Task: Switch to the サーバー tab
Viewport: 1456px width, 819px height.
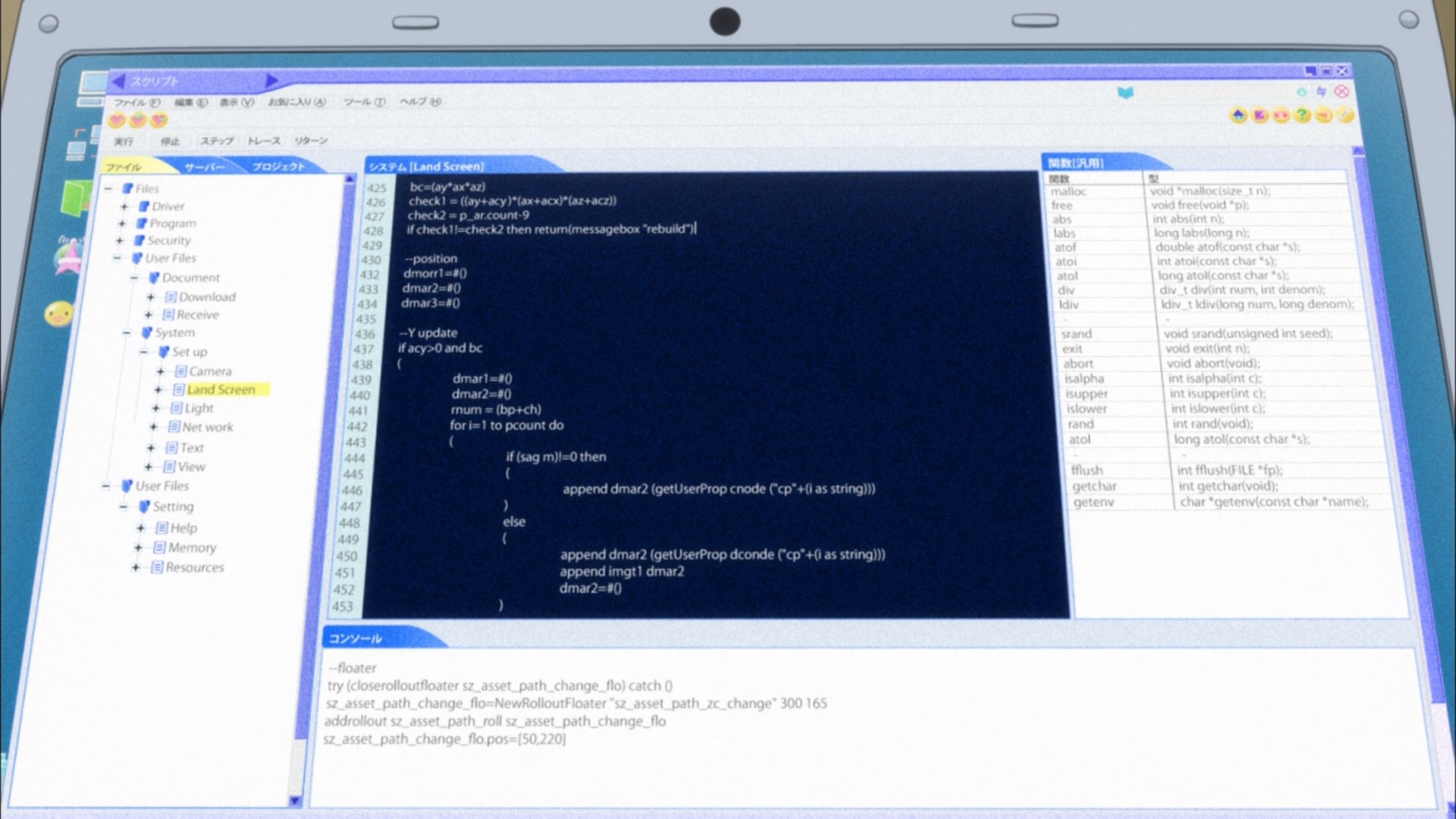Action: pos(204,167)
